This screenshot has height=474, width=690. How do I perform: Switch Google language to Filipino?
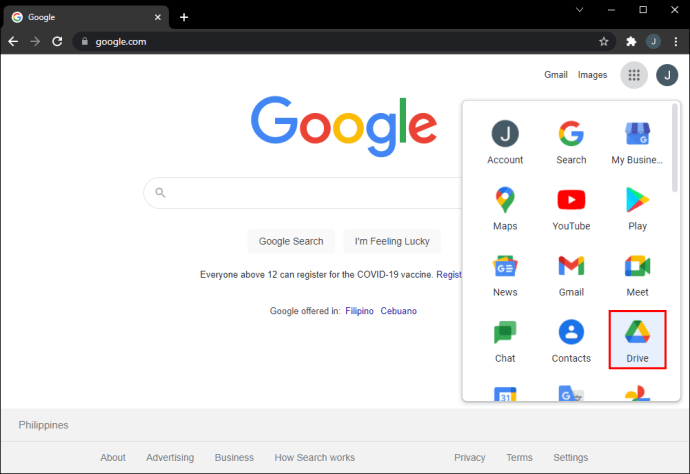click(x=359, y=311)
